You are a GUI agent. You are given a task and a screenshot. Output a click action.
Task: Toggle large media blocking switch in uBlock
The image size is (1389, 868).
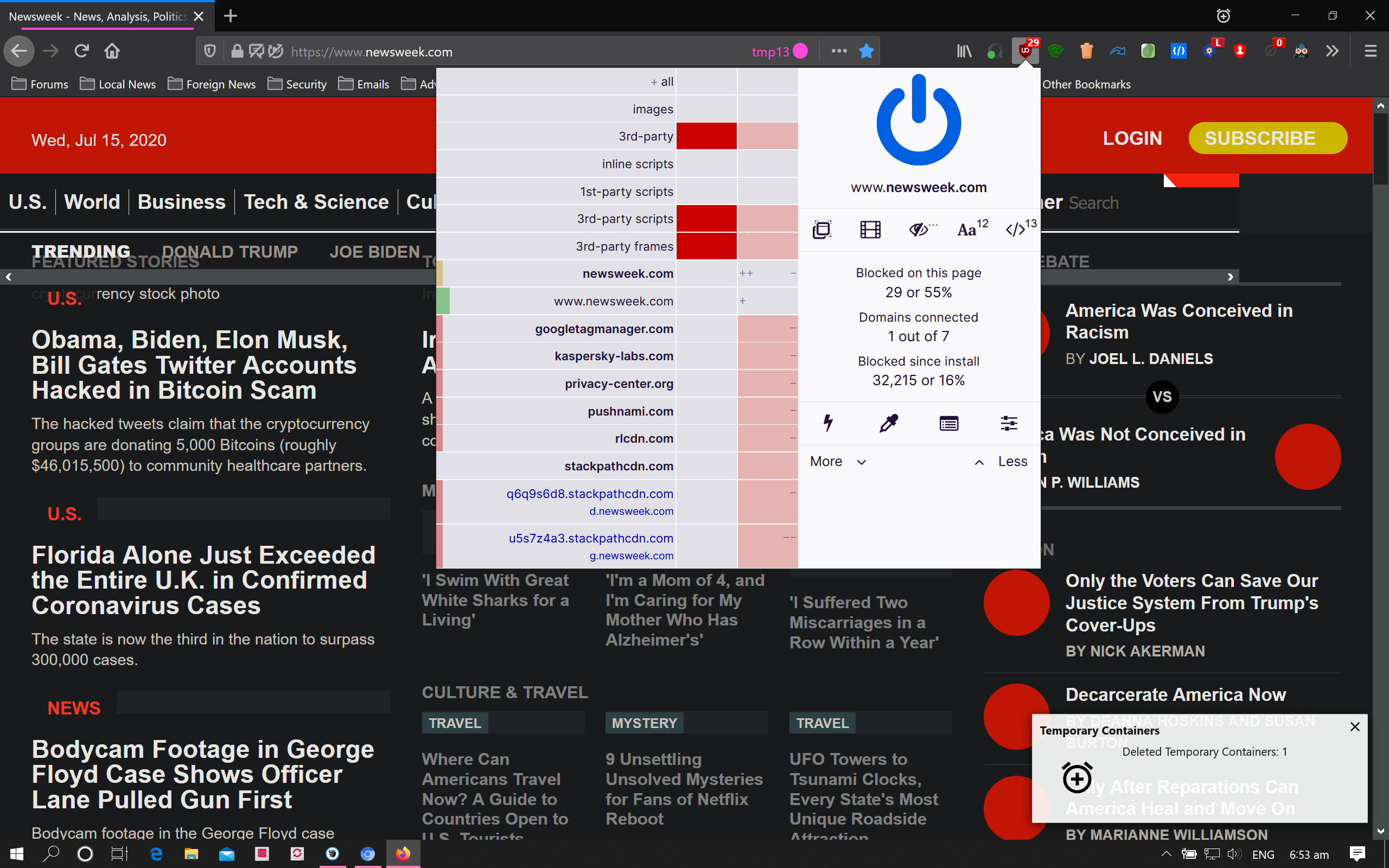coord(870,229)
